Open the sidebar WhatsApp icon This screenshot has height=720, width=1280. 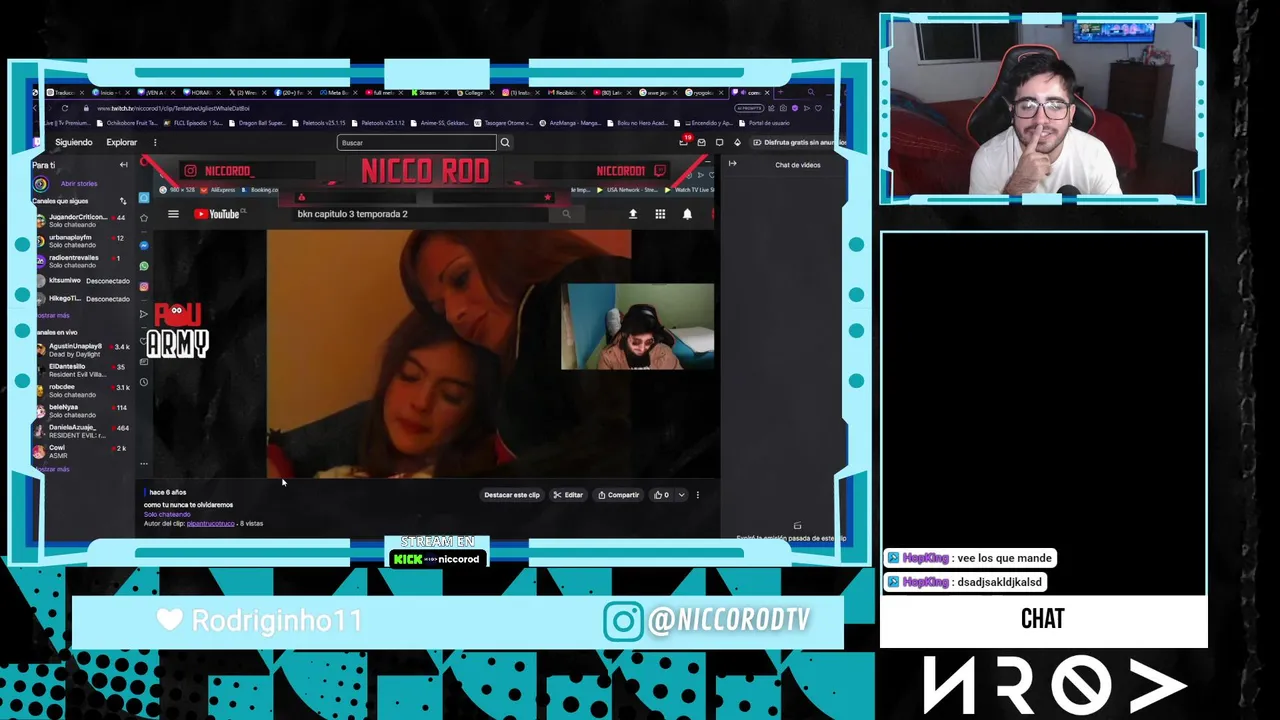coord(144,266)
